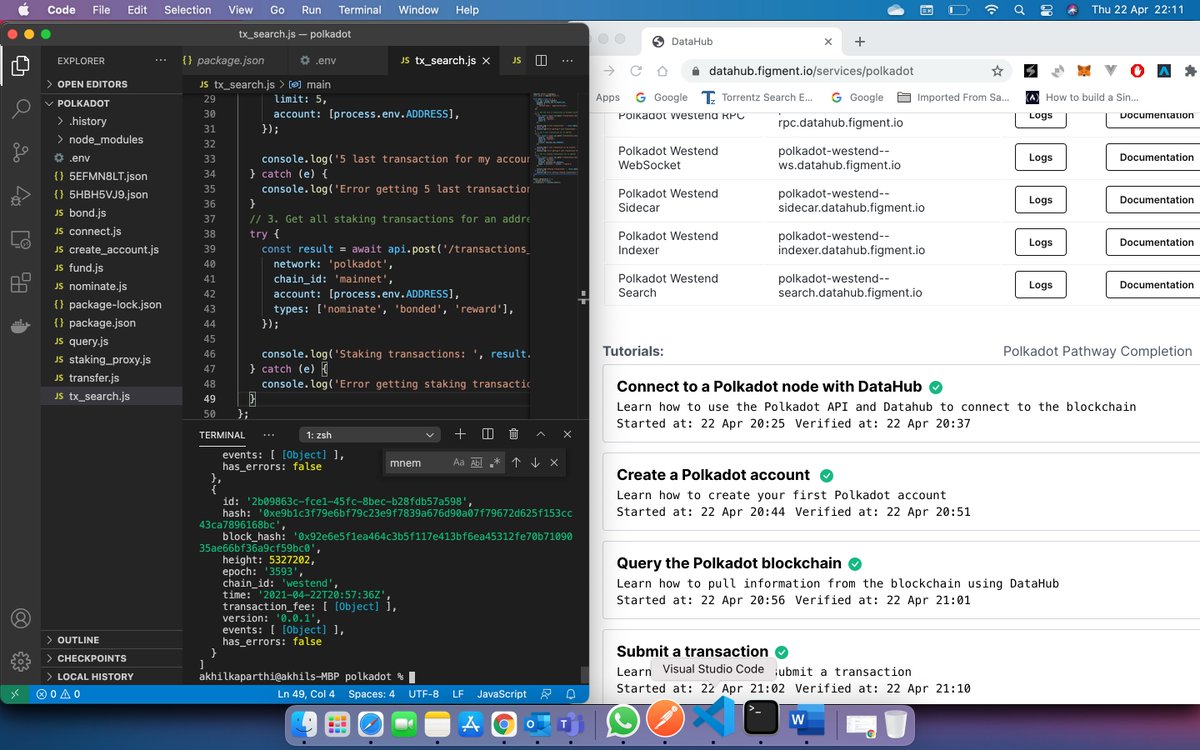This screenshot has width=1200, height=750.
Task: Go to previous find match in terminal
Action: tap(516, 462)
